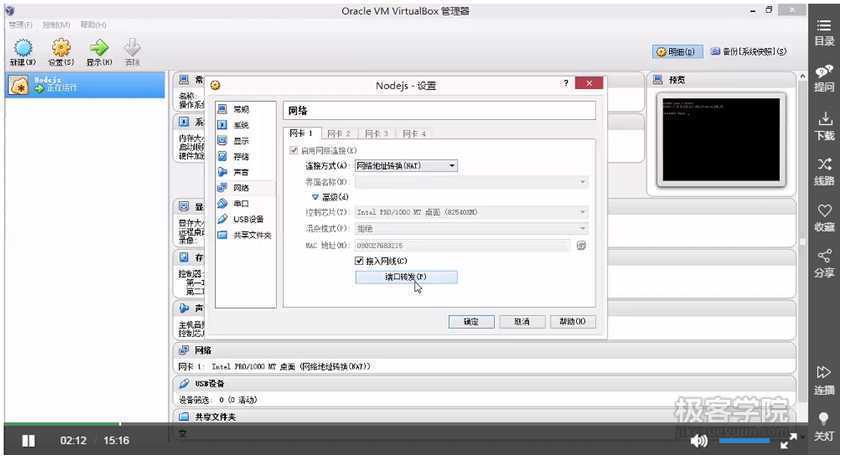842x457 pixels.
Task: Click the green Show (显示) arrow icon
Action: click(99, 48)
